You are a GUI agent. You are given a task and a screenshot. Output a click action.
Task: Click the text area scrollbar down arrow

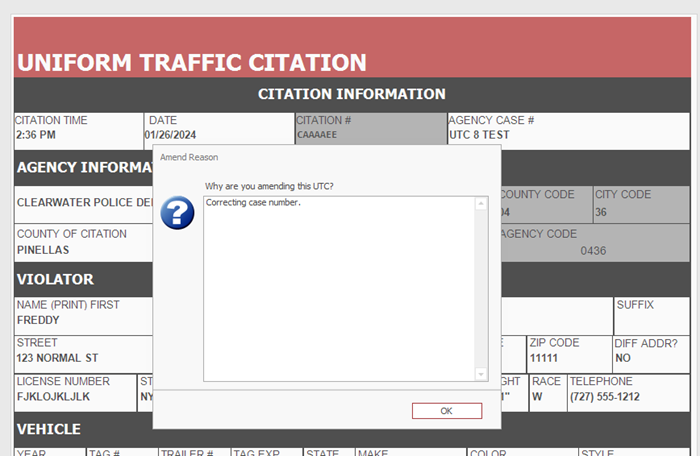pos(481,374)
